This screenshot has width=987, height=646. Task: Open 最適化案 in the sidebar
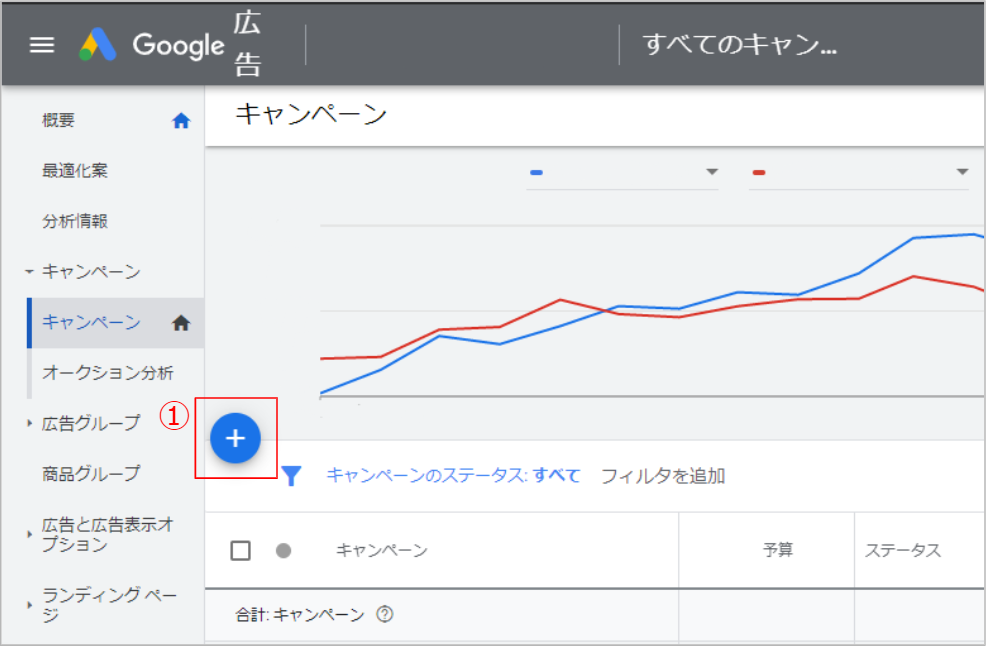(x=75, y=171)
